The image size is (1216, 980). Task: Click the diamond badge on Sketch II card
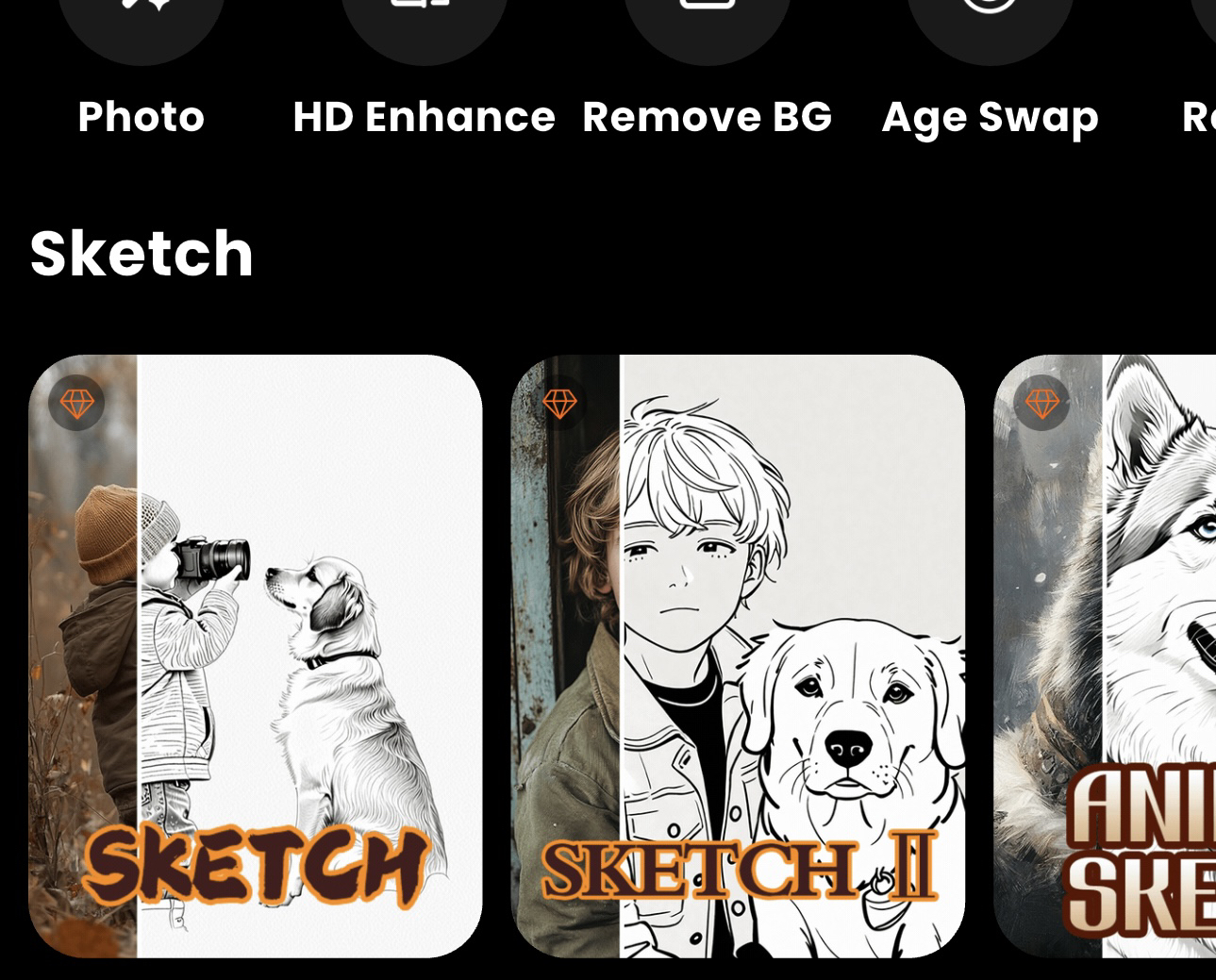click(x=559, y=403)
